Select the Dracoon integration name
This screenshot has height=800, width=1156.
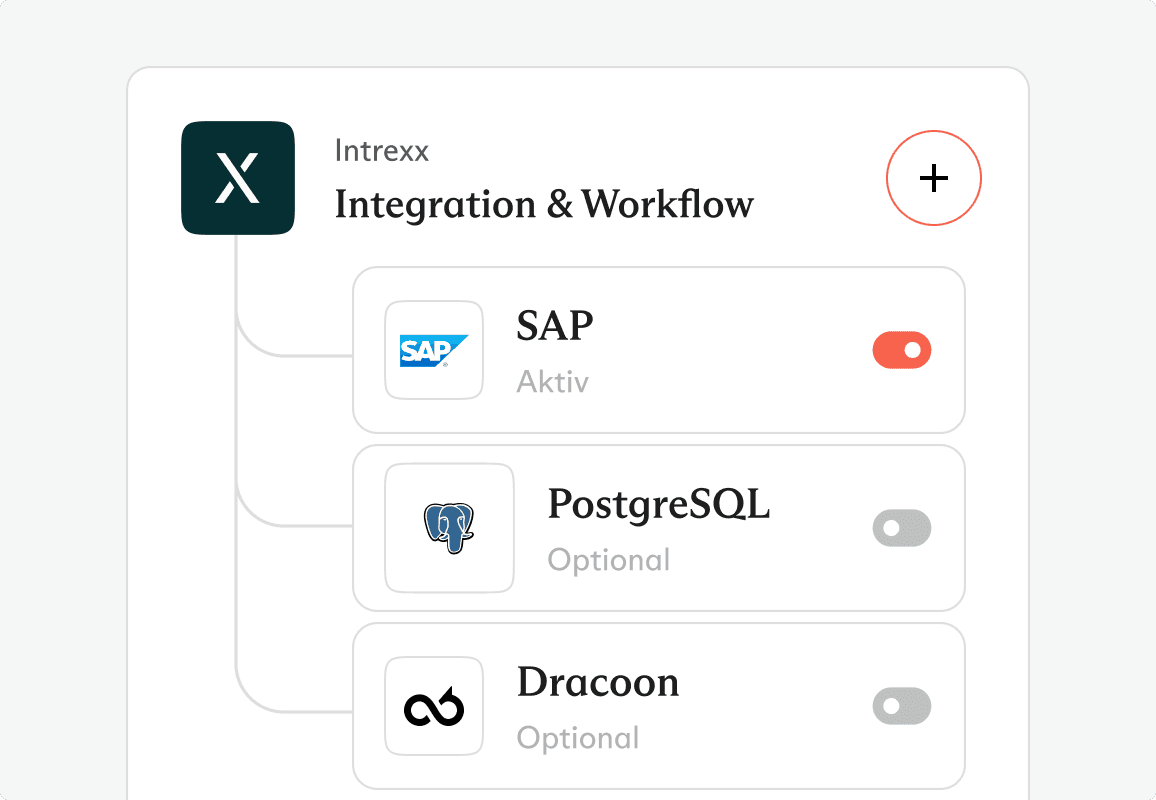coord(598,682)
